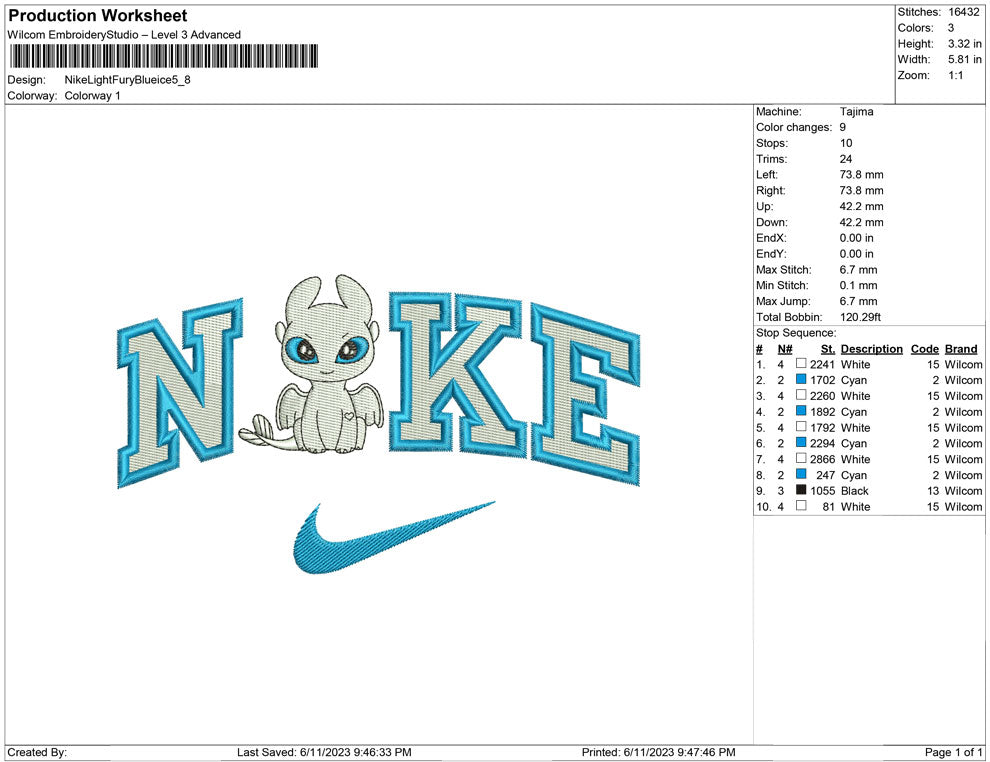Screen dimensions: 990x762
Task: Click the Stops value 10
Action: (846, 143)
